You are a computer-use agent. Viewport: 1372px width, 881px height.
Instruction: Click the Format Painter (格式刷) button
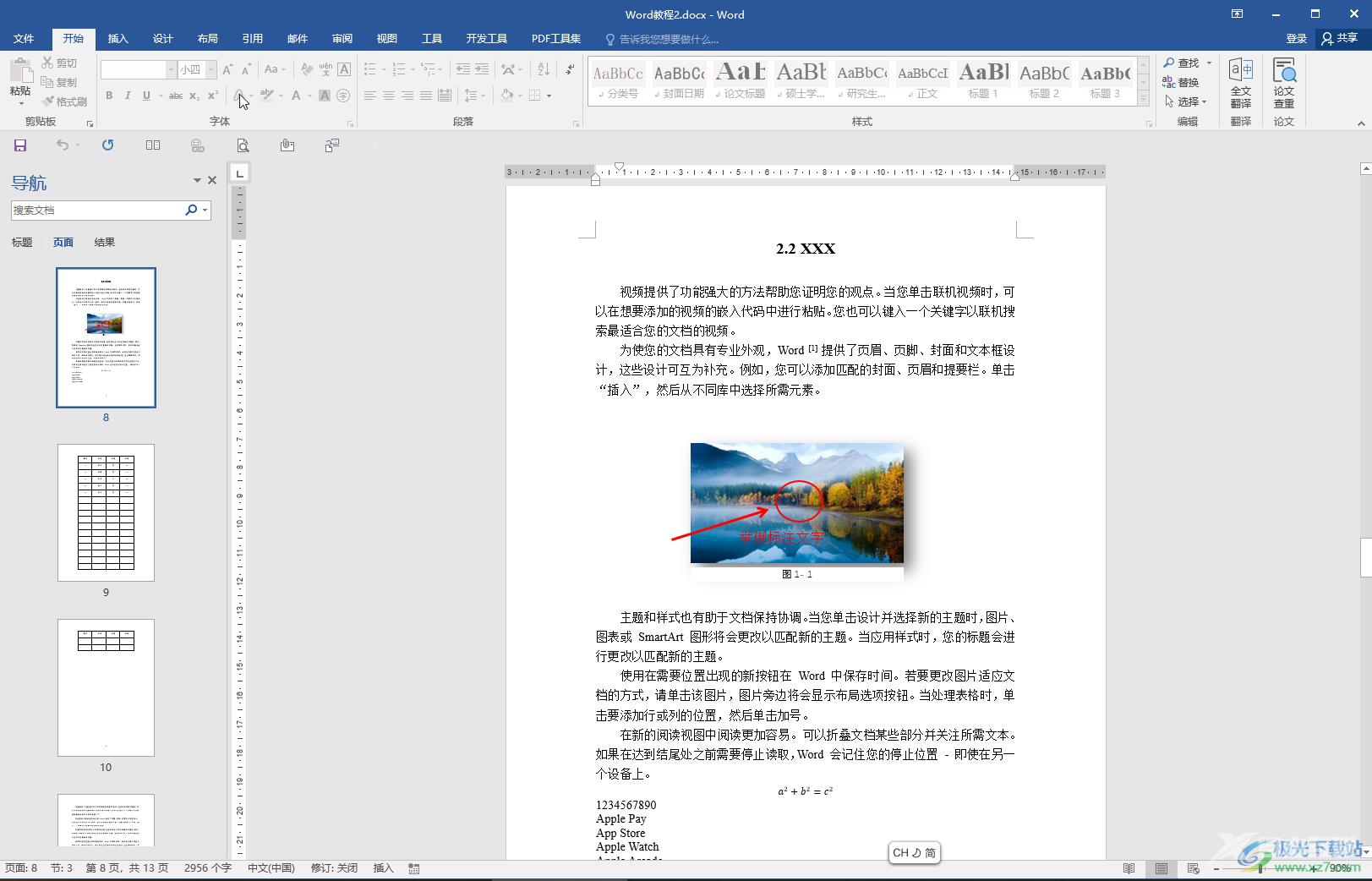coord(64,101)
